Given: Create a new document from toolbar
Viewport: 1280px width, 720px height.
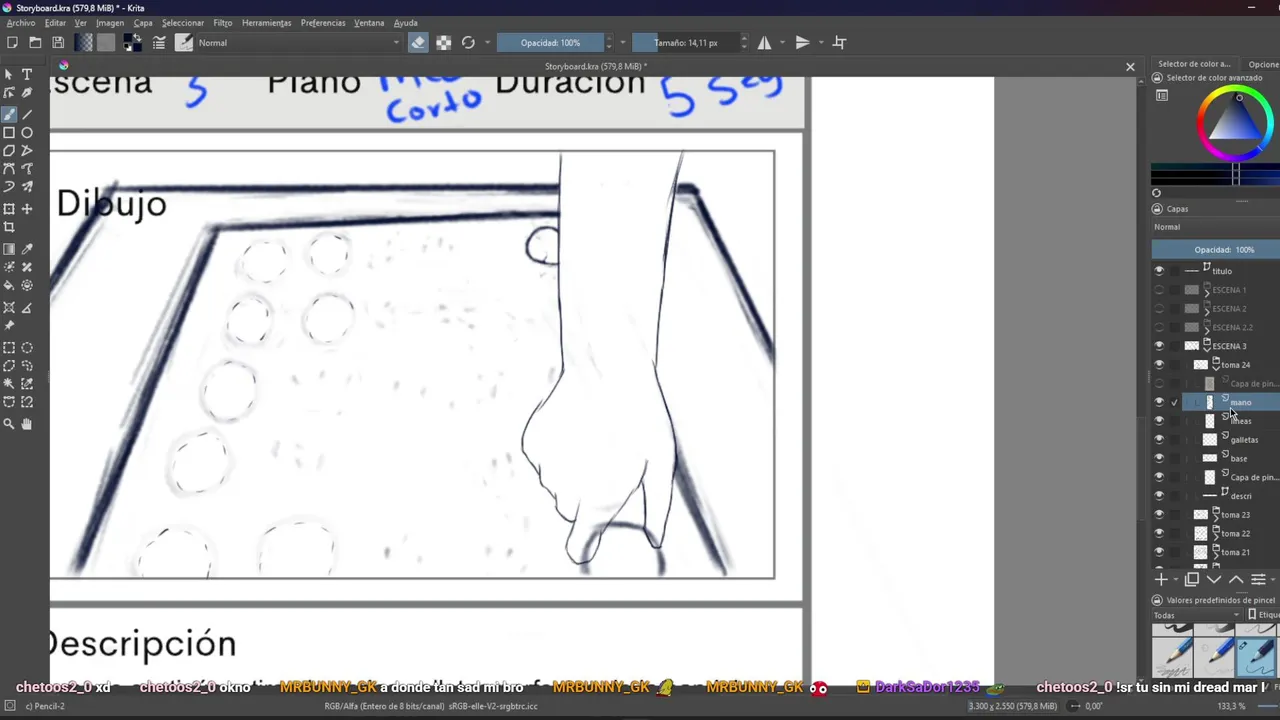Looking at the screenshot, I should [x=12, y=42].
